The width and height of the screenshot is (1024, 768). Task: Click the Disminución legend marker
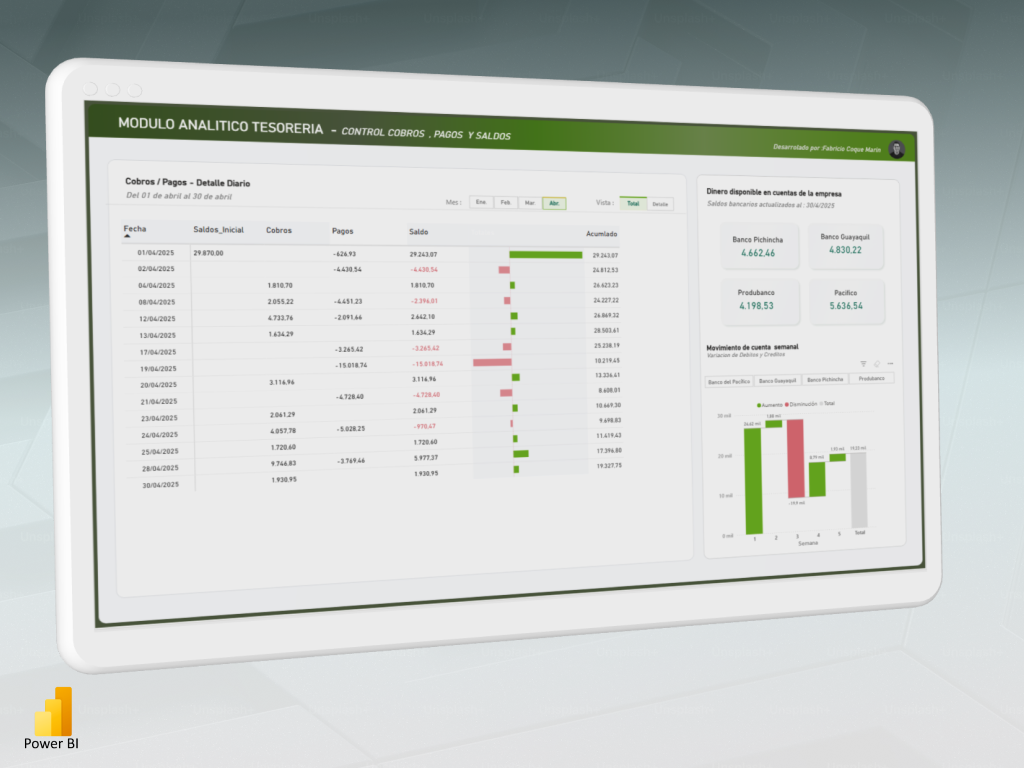tap(788, 403)
